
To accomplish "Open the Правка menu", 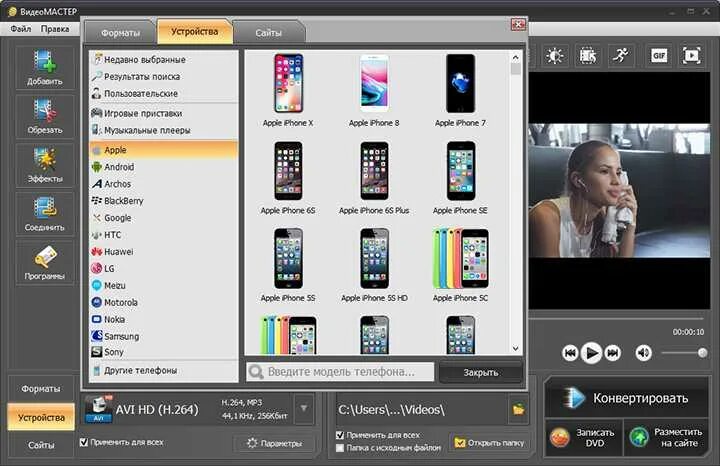I will pyautogui.click(x=55, y=28).
